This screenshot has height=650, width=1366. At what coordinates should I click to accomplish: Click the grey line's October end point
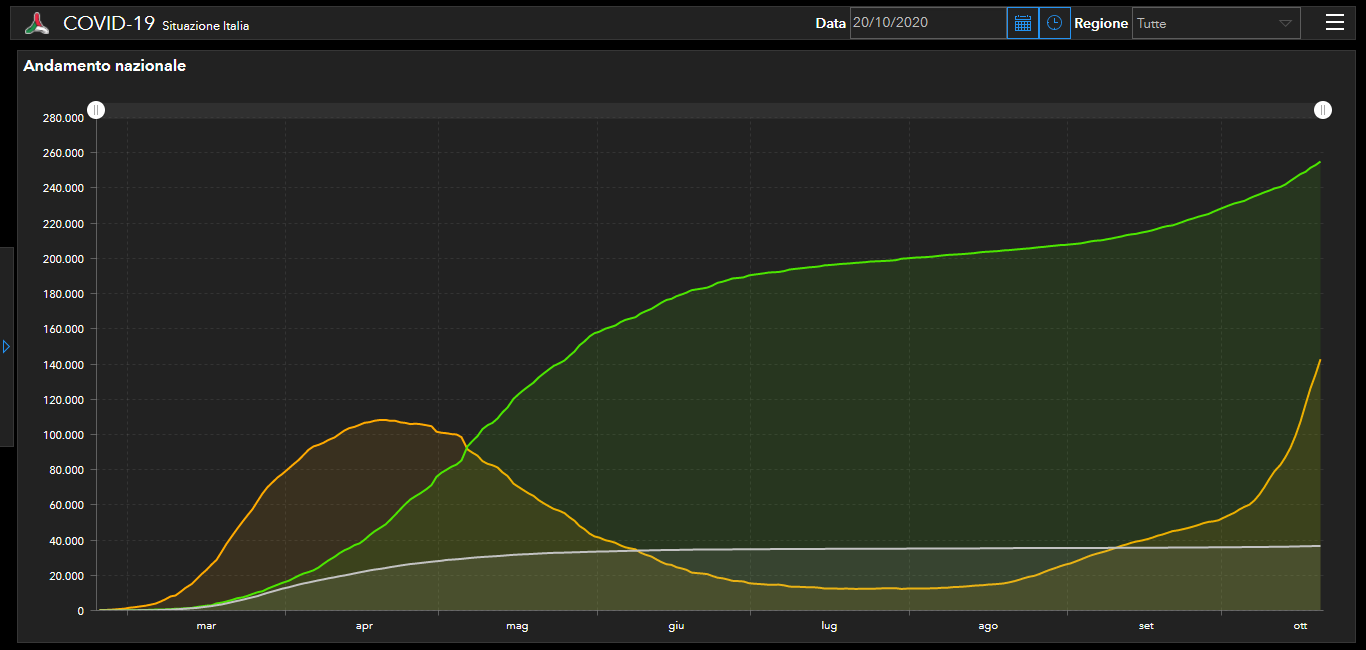pos(1320,546)
